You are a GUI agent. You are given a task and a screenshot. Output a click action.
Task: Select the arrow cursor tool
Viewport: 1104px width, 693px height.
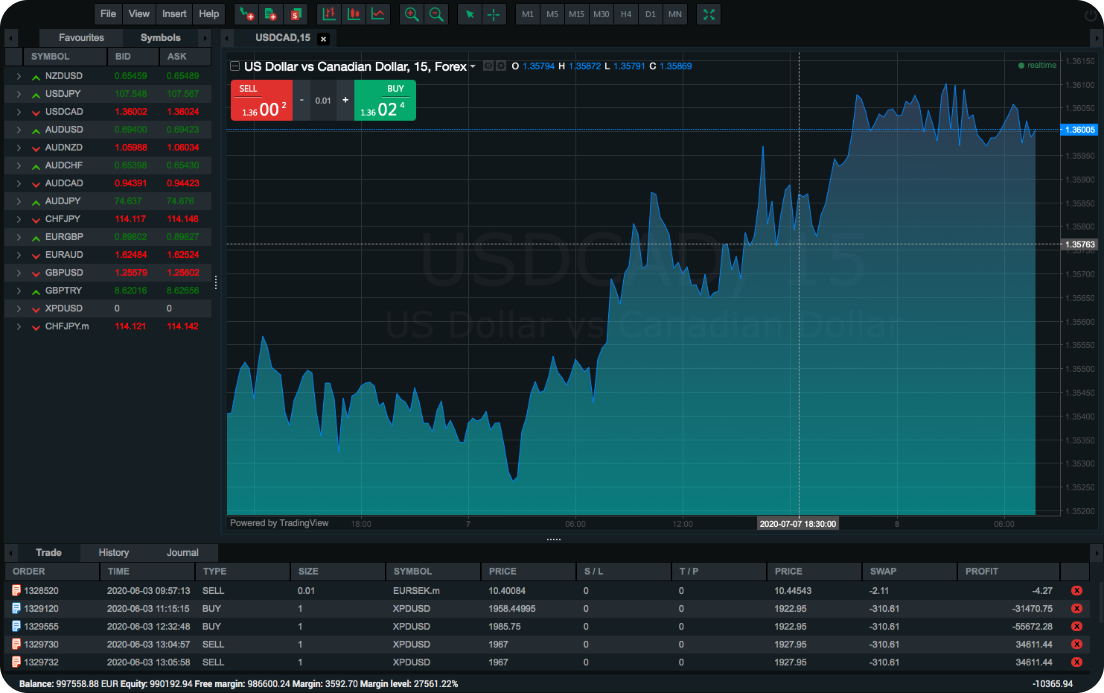click(470, 14)
